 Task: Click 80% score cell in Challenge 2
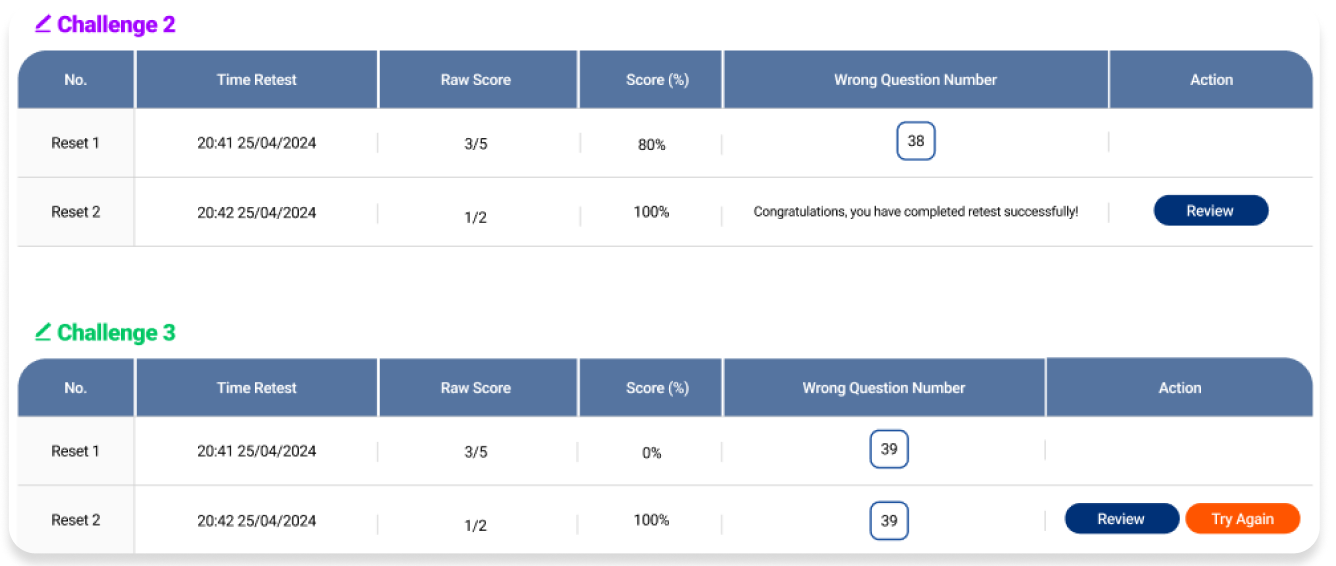click(x=652, y=145)
